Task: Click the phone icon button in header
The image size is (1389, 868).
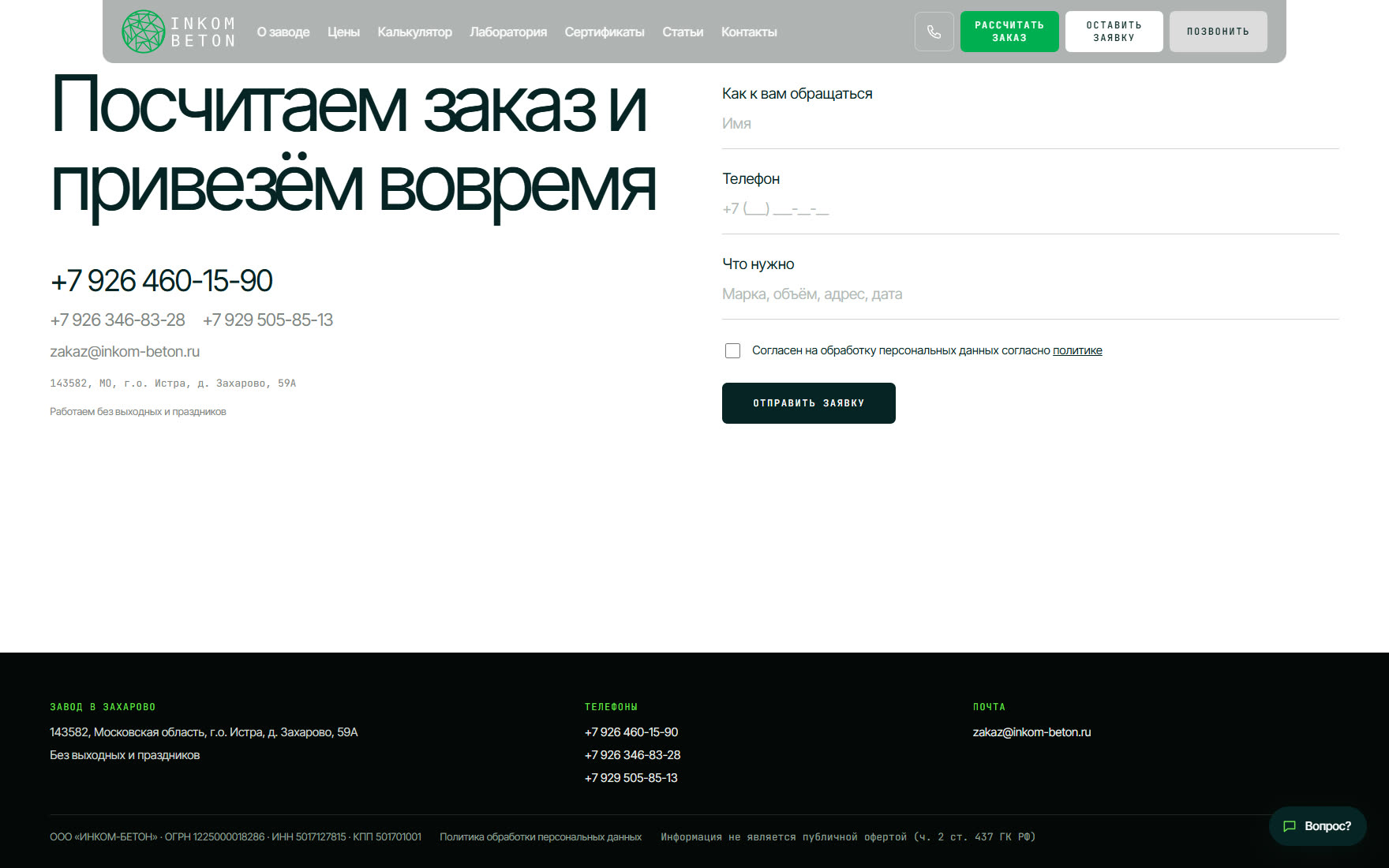Action: coord(934,32)
